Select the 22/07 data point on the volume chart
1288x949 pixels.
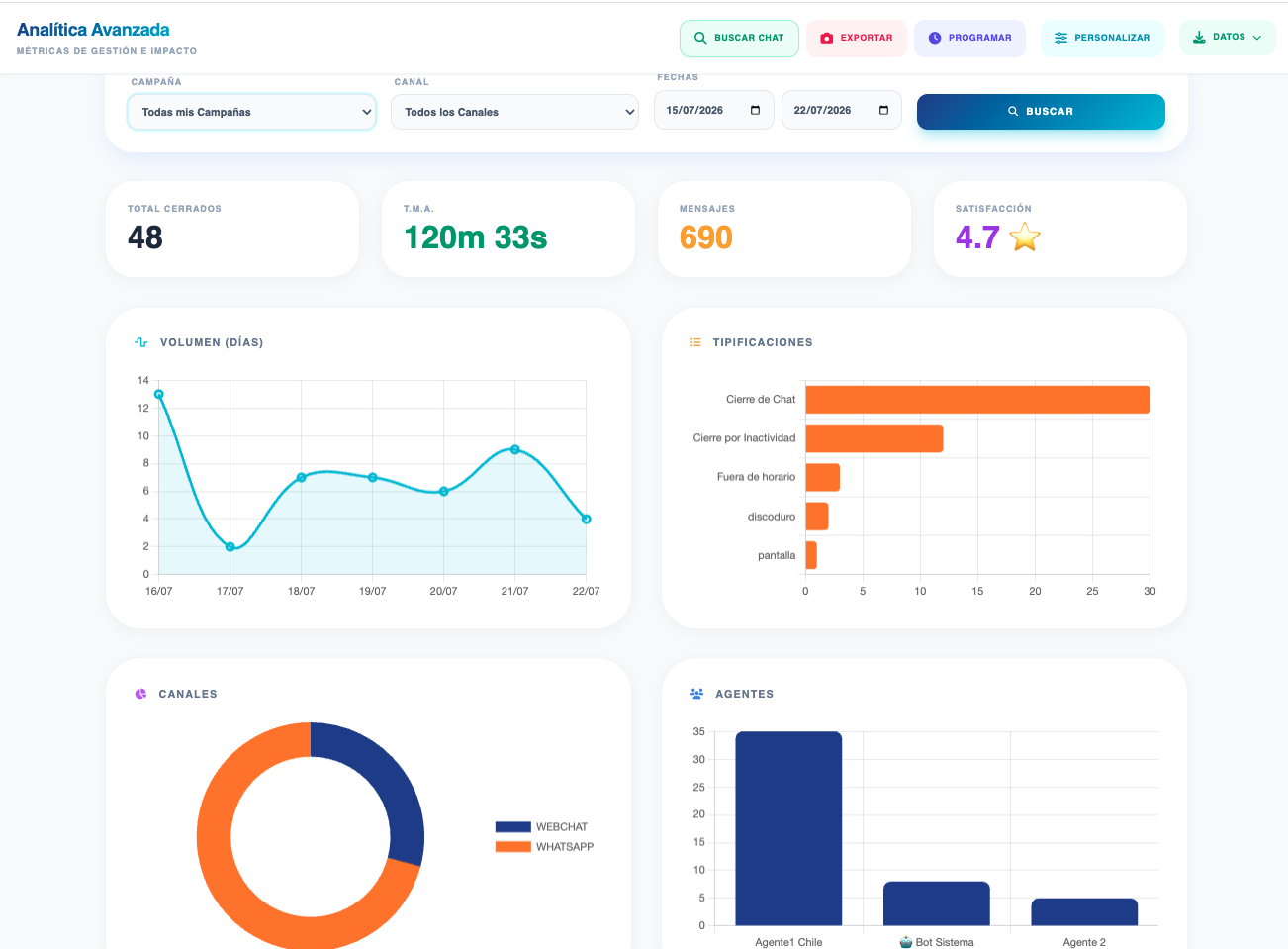tap(586, 519)
